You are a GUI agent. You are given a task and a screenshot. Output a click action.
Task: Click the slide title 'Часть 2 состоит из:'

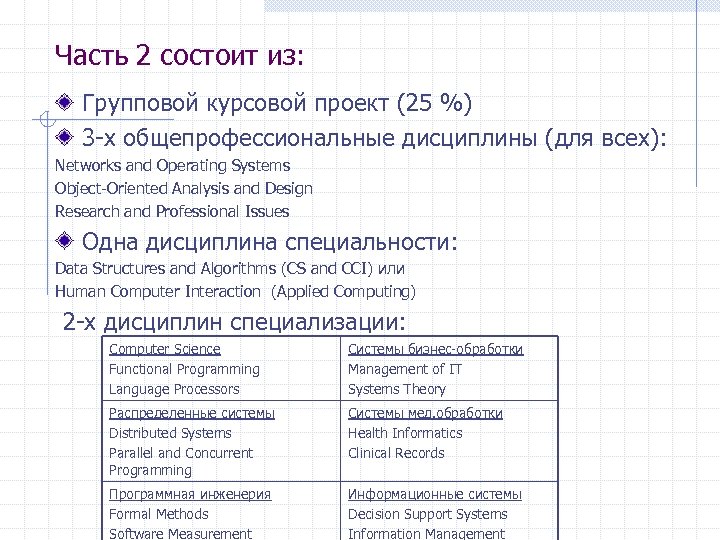coord(179,56)
